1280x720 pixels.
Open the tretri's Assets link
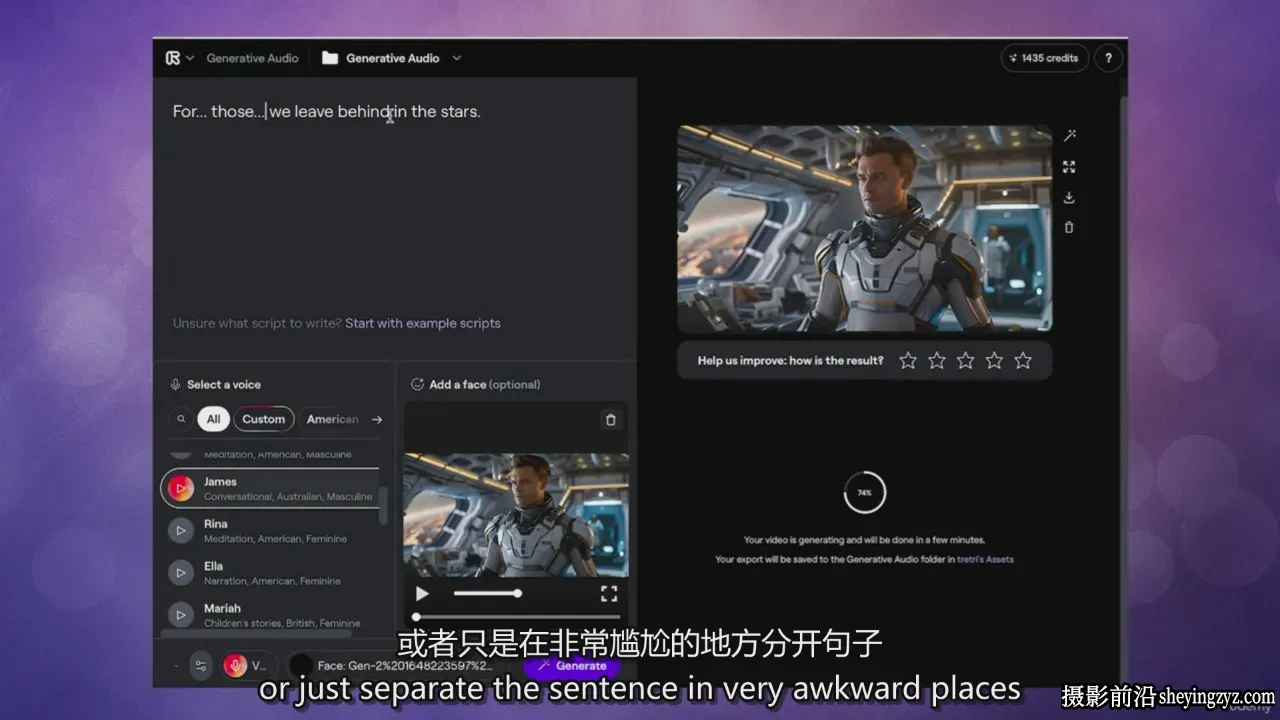(985, 559)
